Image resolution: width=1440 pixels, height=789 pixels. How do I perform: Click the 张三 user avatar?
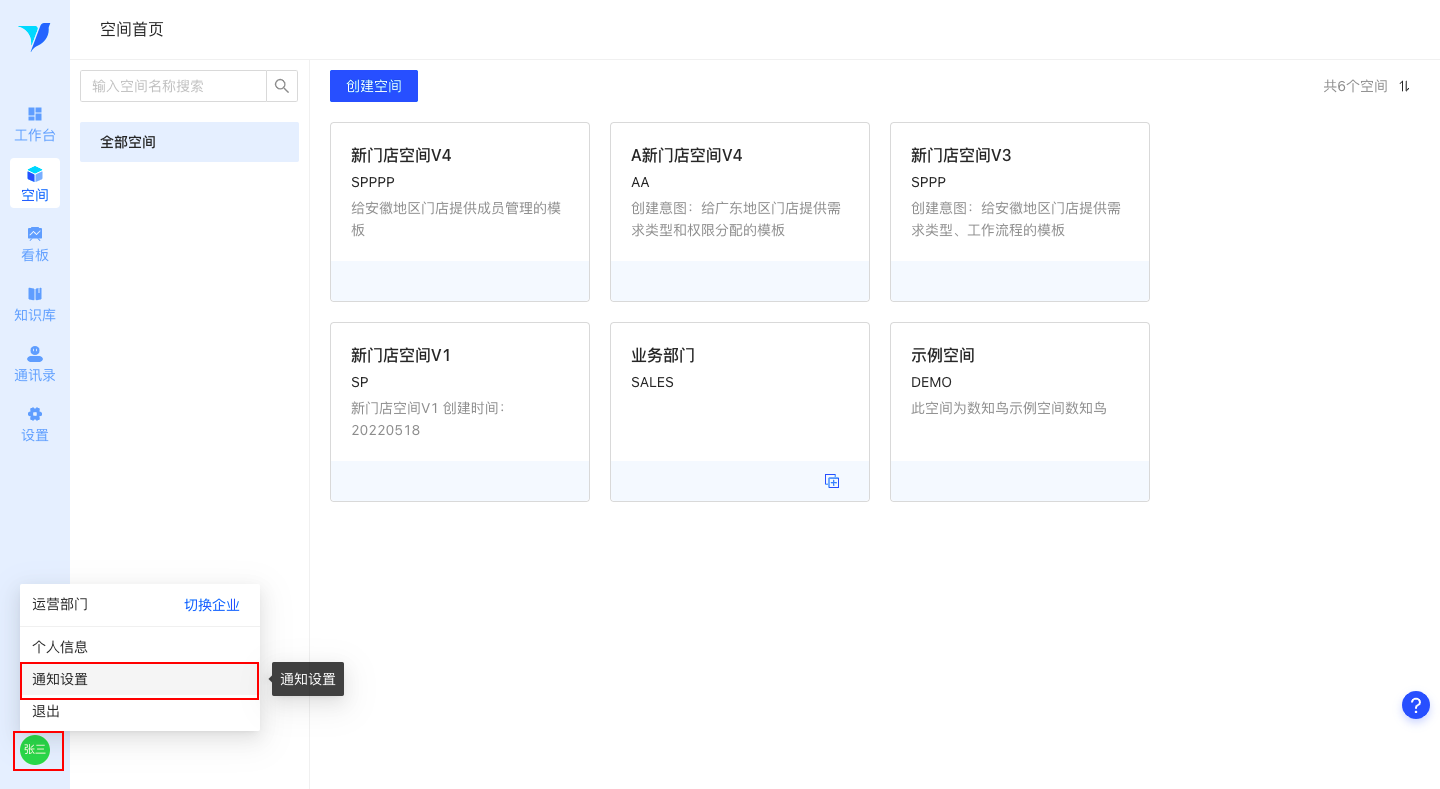click(35, 749)
